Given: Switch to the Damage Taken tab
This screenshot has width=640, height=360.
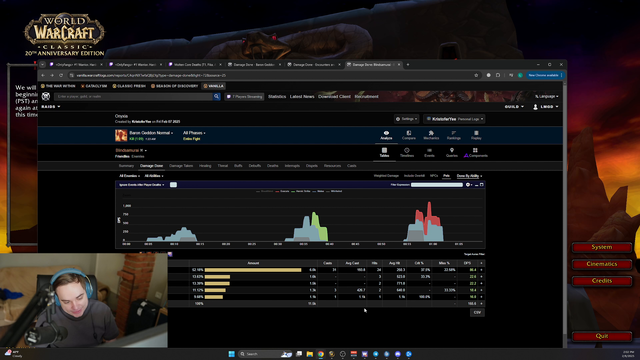Looking at the screenshot, I should tap(181, 166).
